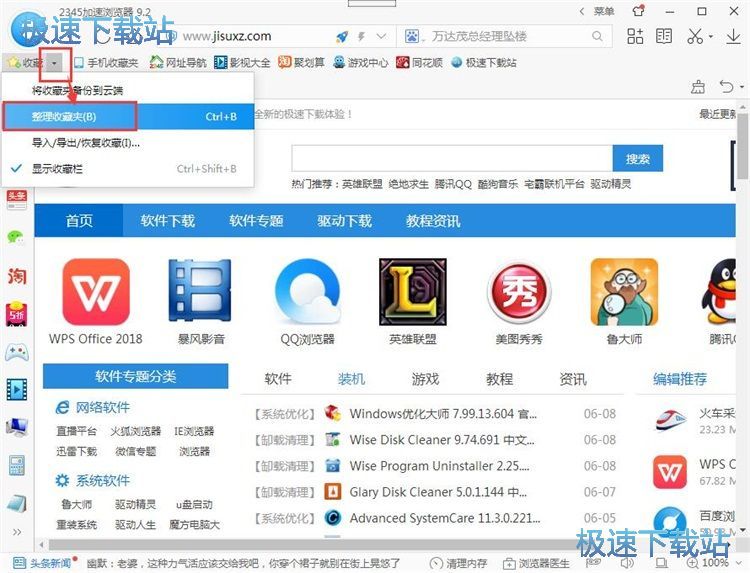Open 腾讯QQ hot recommendation link
Screen dimensions: 750x573
(x=453, y=184)
